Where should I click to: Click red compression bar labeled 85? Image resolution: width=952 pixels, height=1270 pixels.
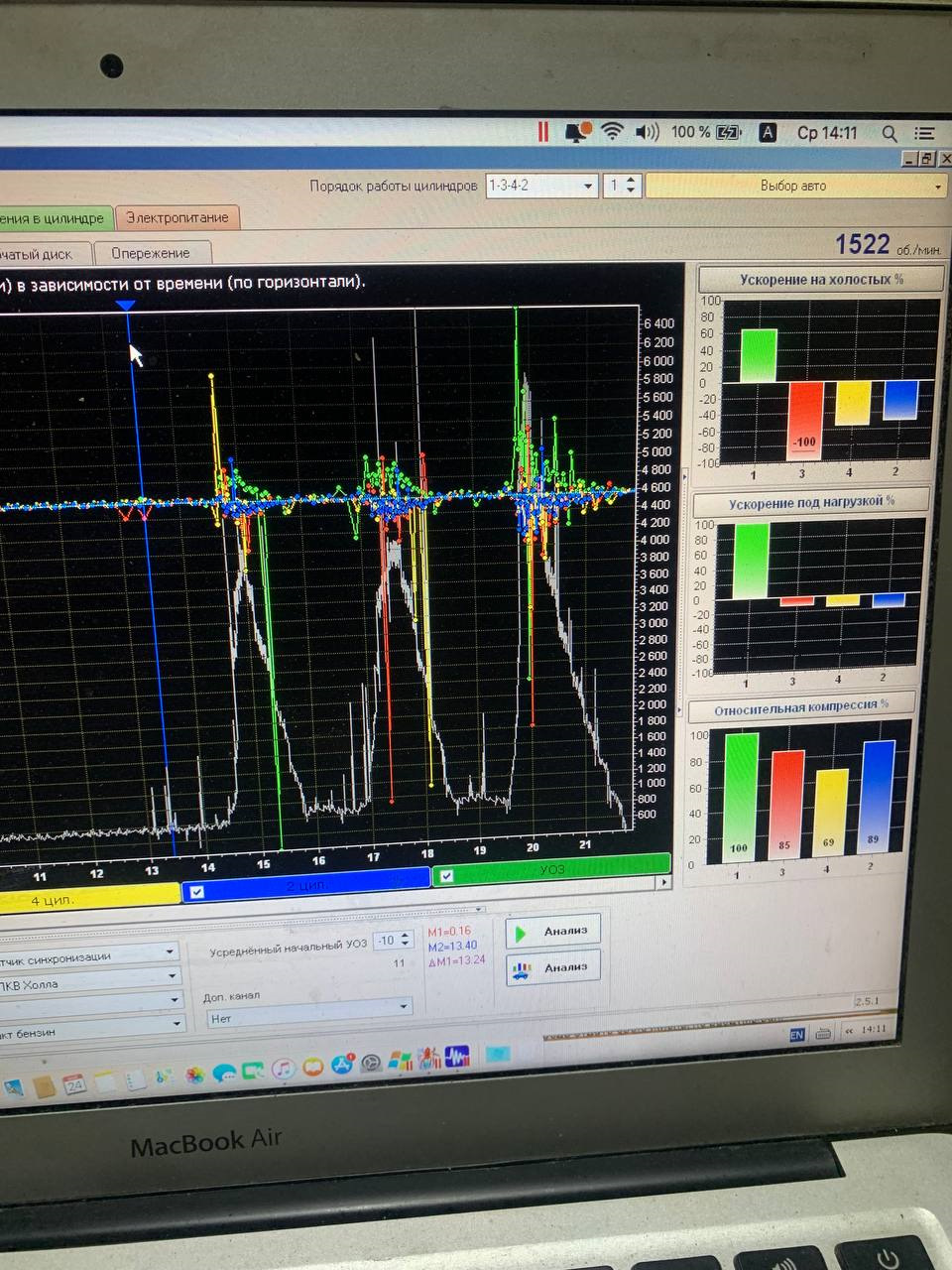787,804
